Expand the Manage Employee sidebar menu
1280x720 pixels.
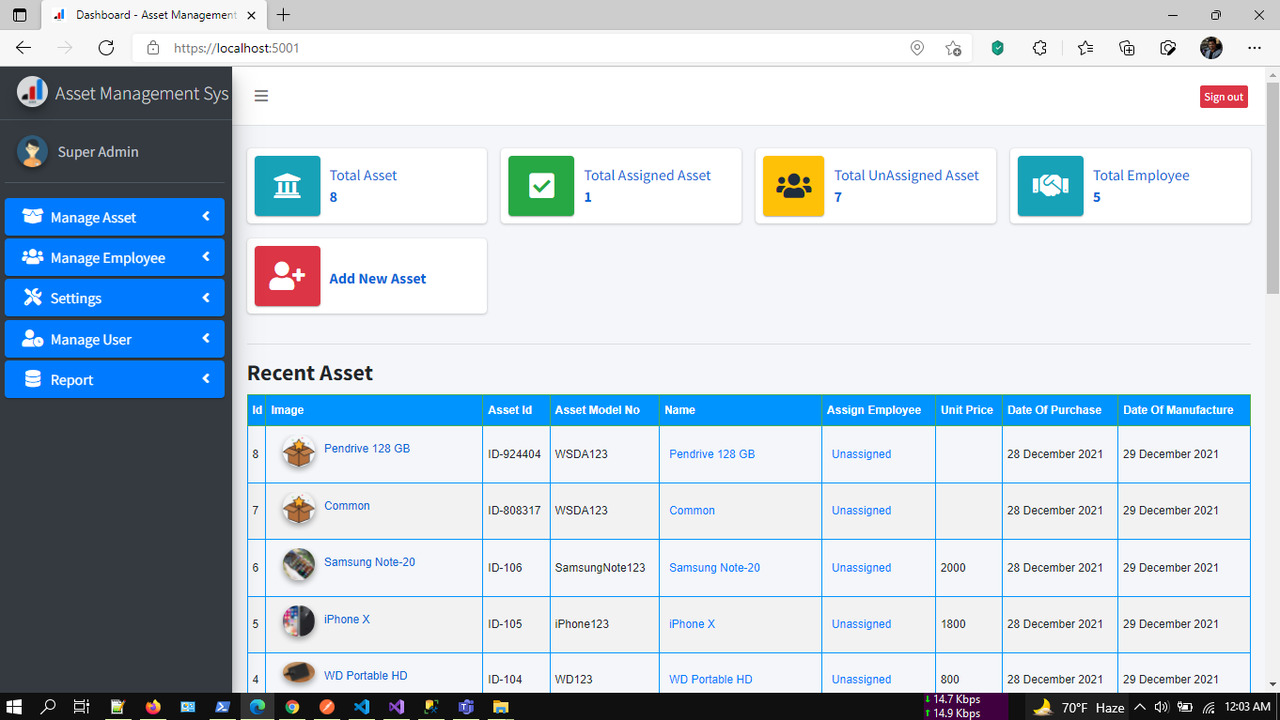click(114, 258)
